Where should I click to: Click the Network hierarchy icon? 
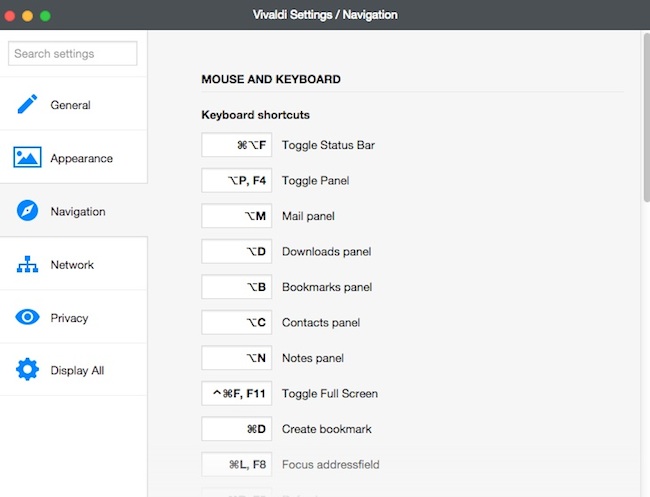tap(27, 264)
